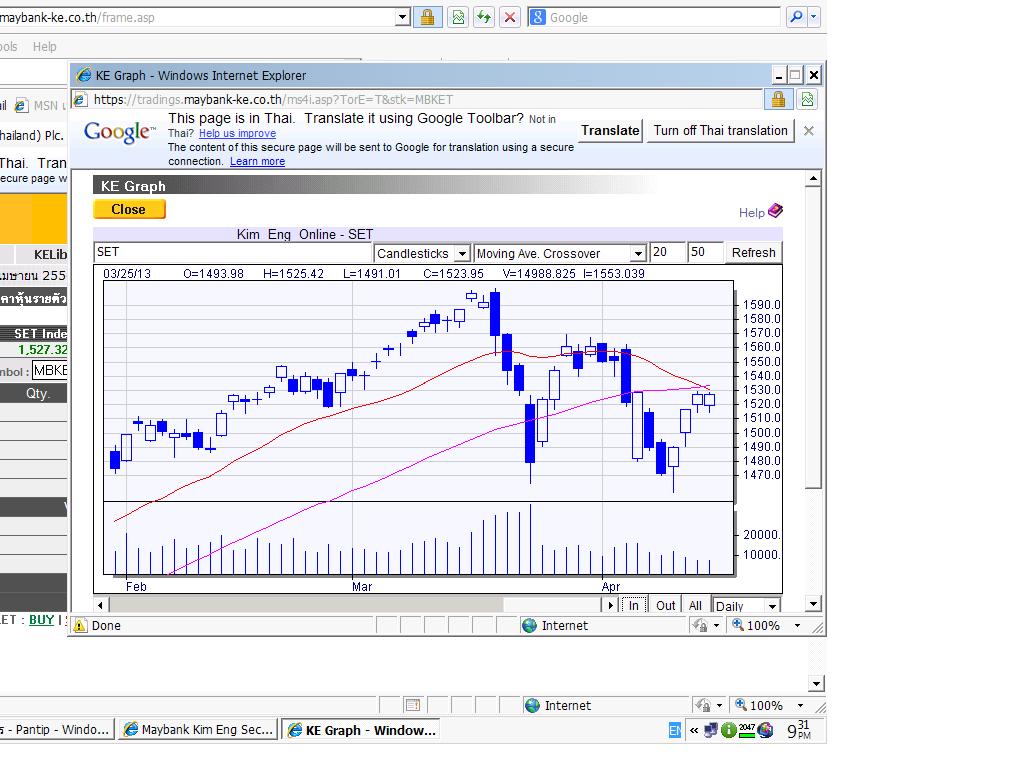1024x768 pixels.
Task: Select the All range chart toggle
Action: (x=695, y=605)
